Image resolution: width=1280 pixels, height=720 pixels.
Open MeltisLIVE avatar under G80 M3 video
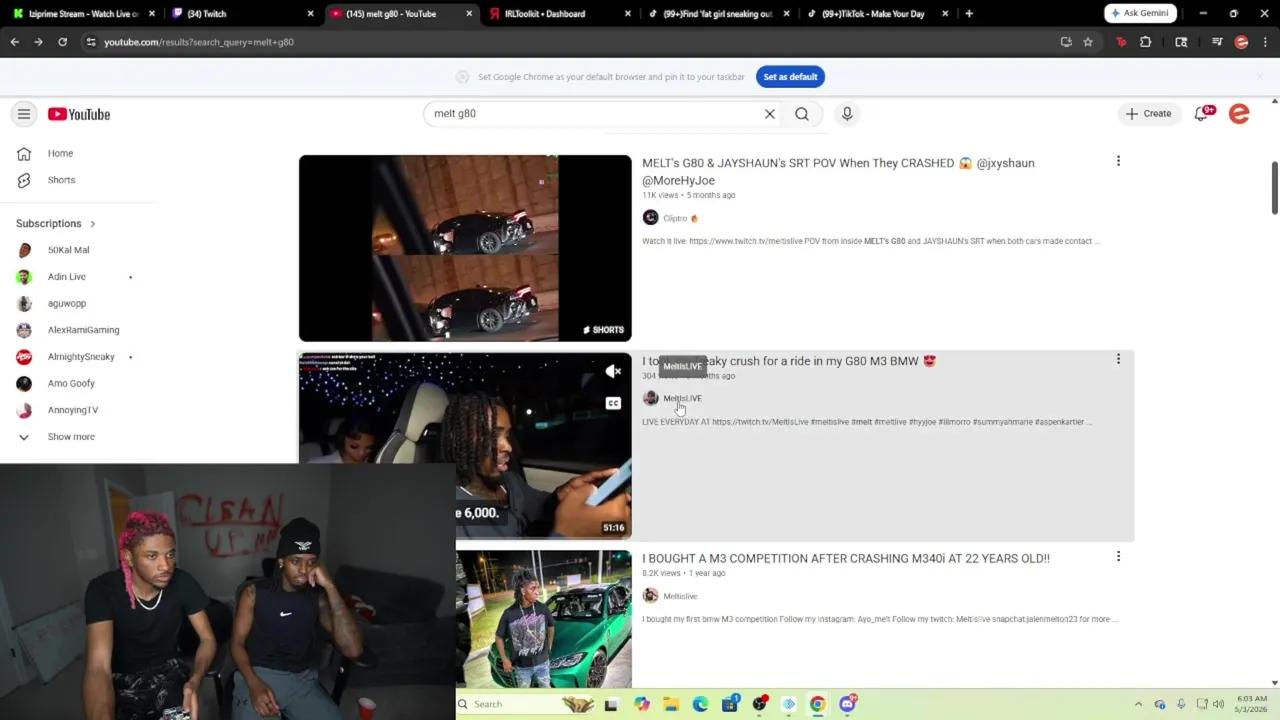(650, 398)
